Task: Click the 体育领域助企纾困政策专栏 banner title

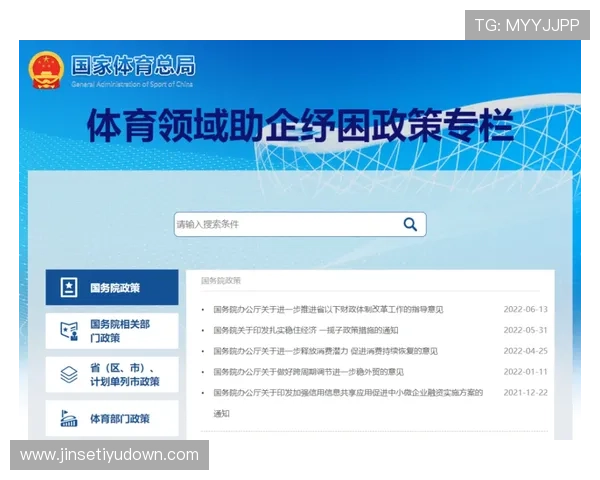Action: point(300,125)
